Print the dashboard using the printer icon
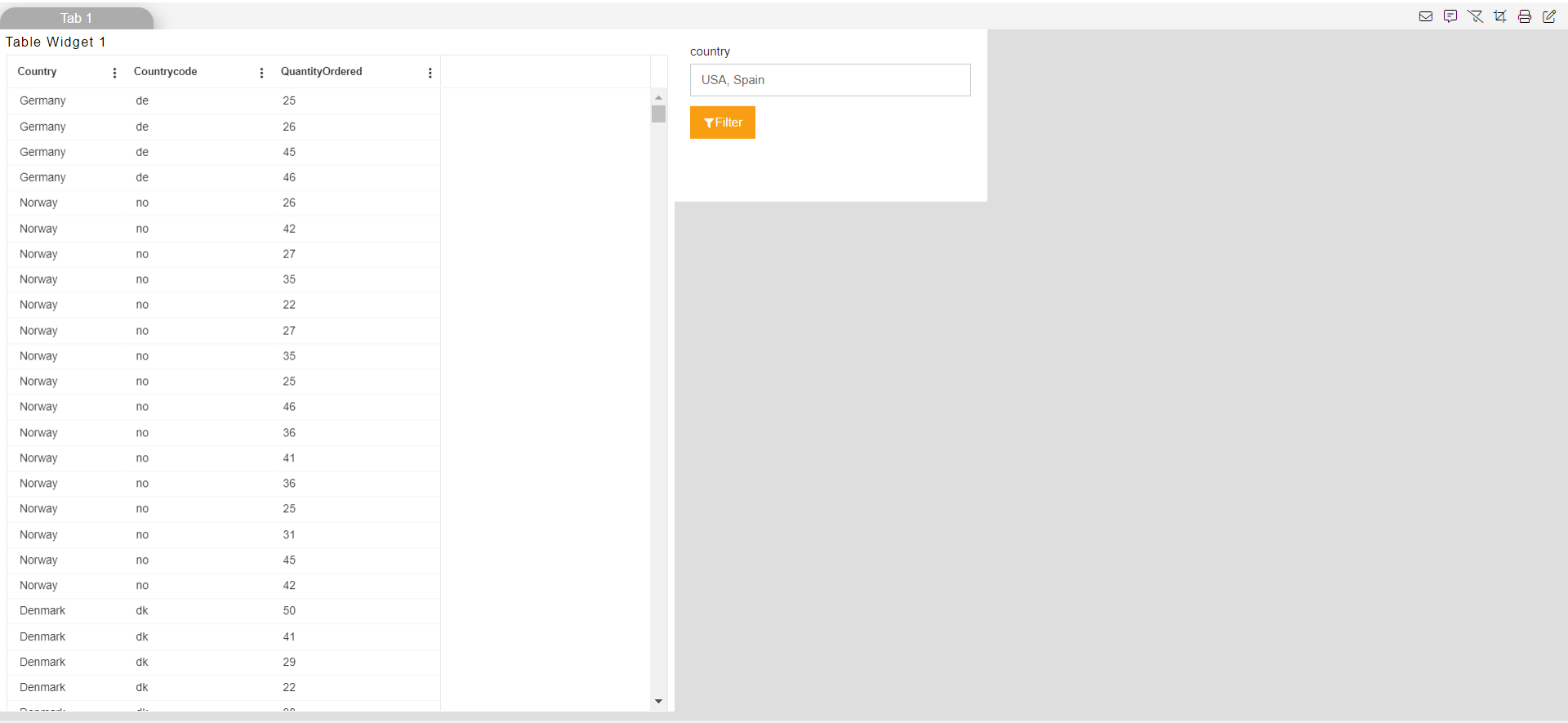The image size is (1568, 723). [1525, 16]
